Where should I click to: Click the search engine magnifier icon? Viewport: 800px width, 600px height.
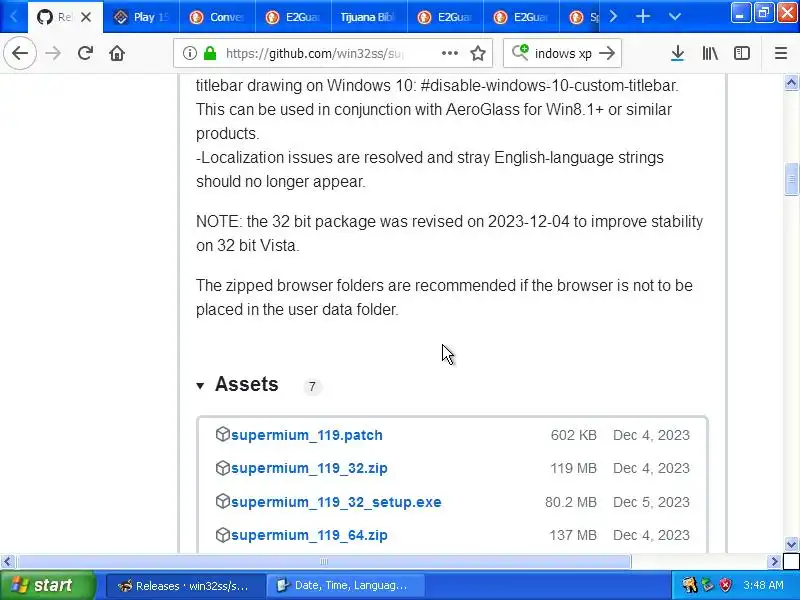(x=520, y=53)
